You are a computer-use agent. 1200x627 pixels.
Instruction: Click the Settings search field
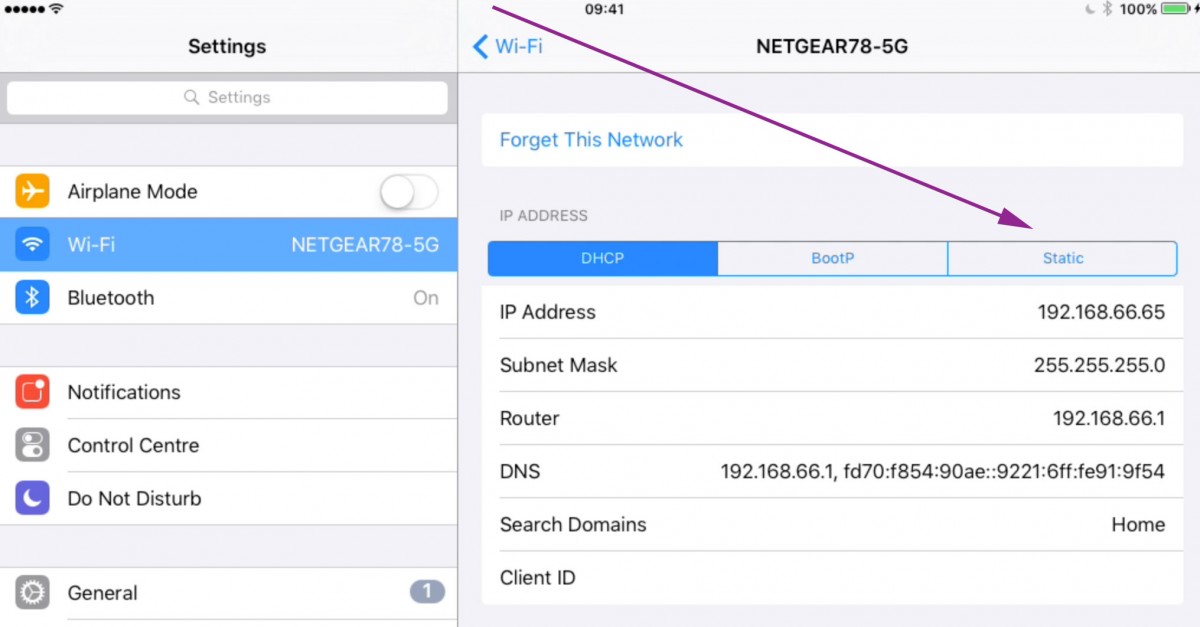click(x=227, y=97)
